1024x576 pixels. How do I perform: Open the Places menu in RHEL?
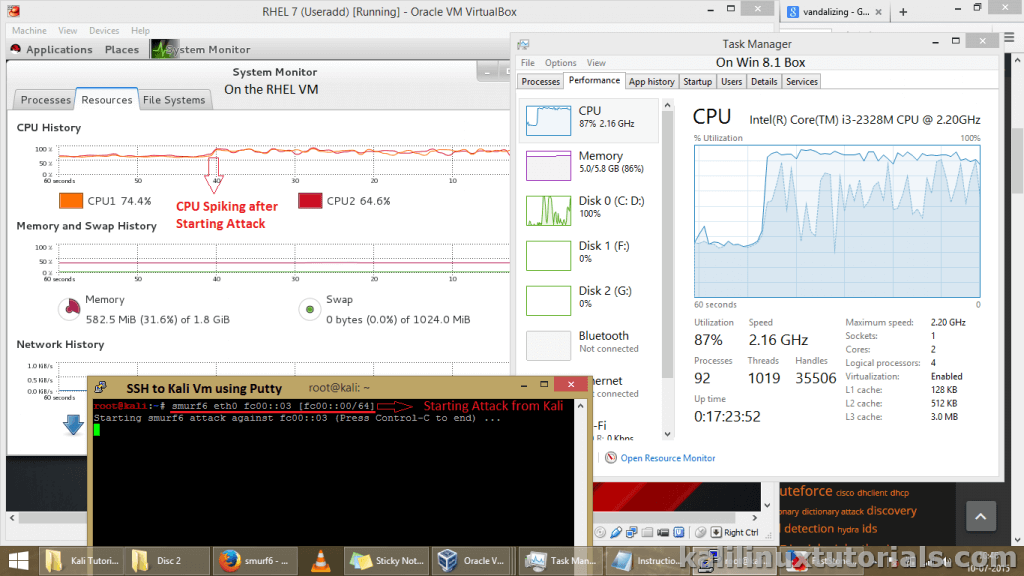122,49
